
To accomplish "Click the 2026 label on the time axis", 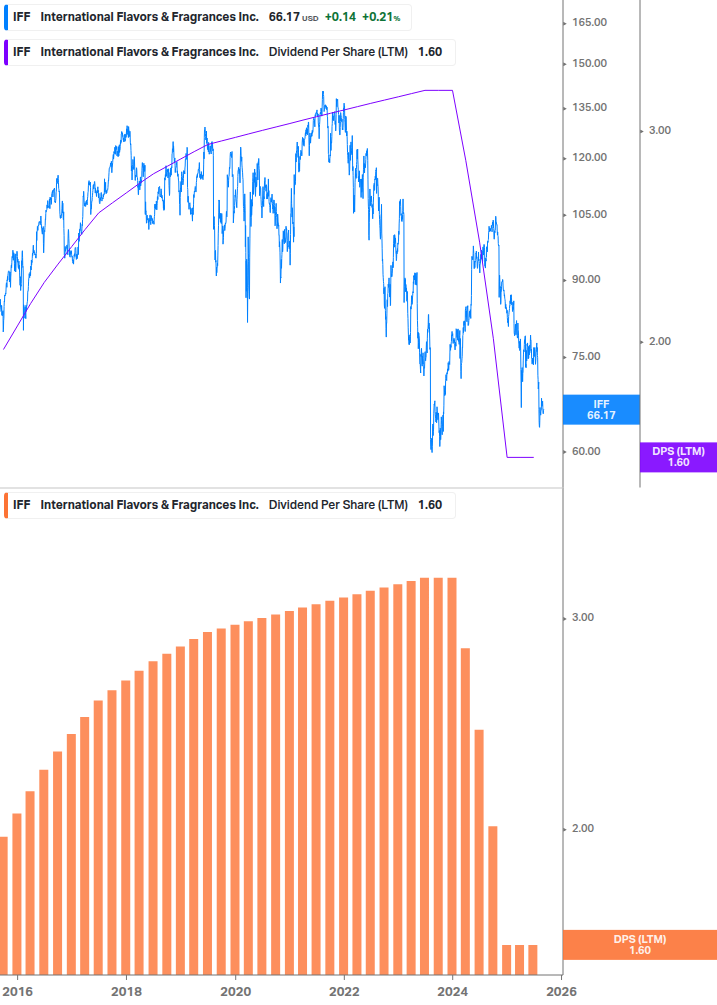I will click(x=562, y=992).
